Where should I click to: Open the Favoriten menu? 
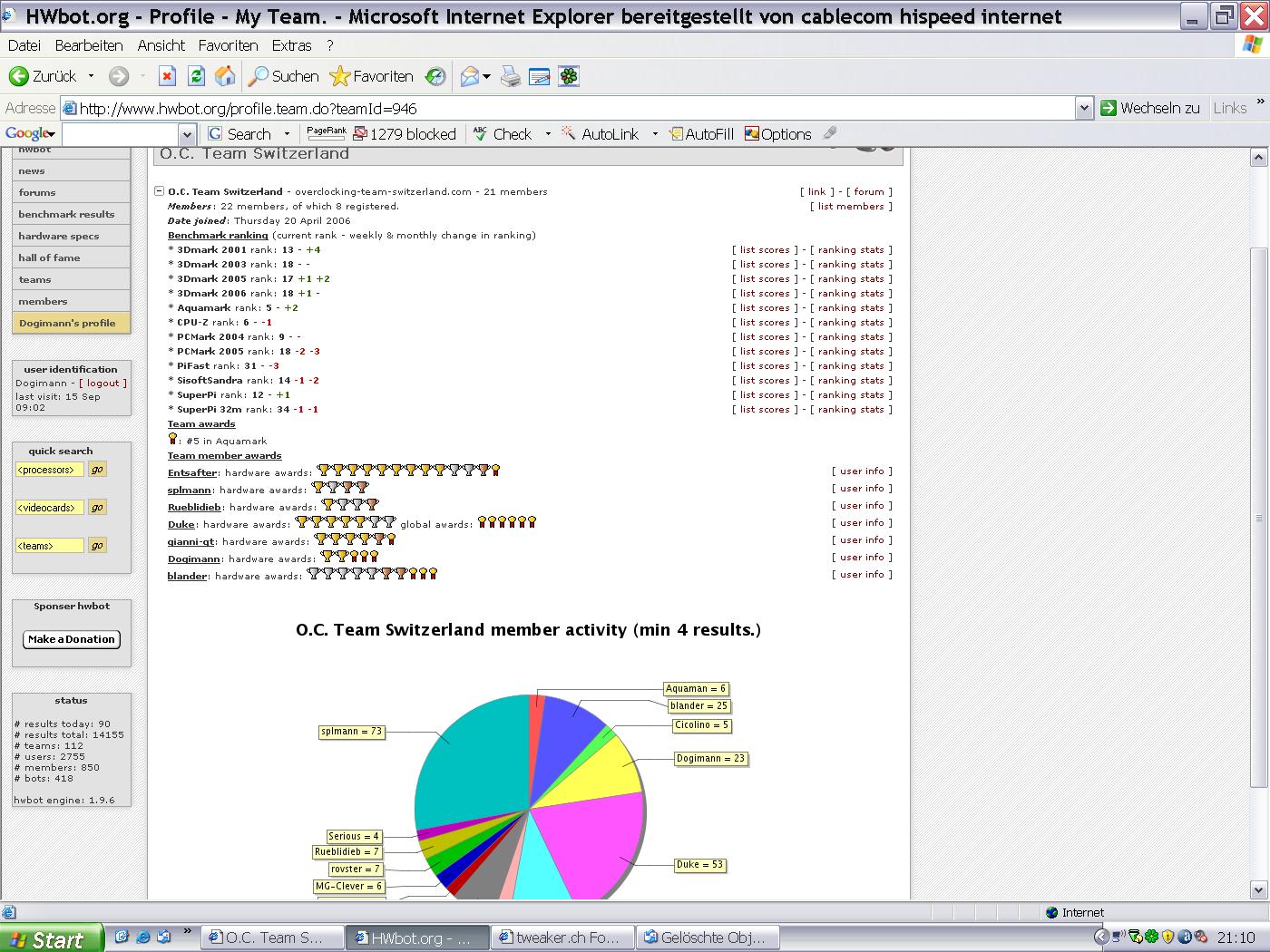pos(228,45)
